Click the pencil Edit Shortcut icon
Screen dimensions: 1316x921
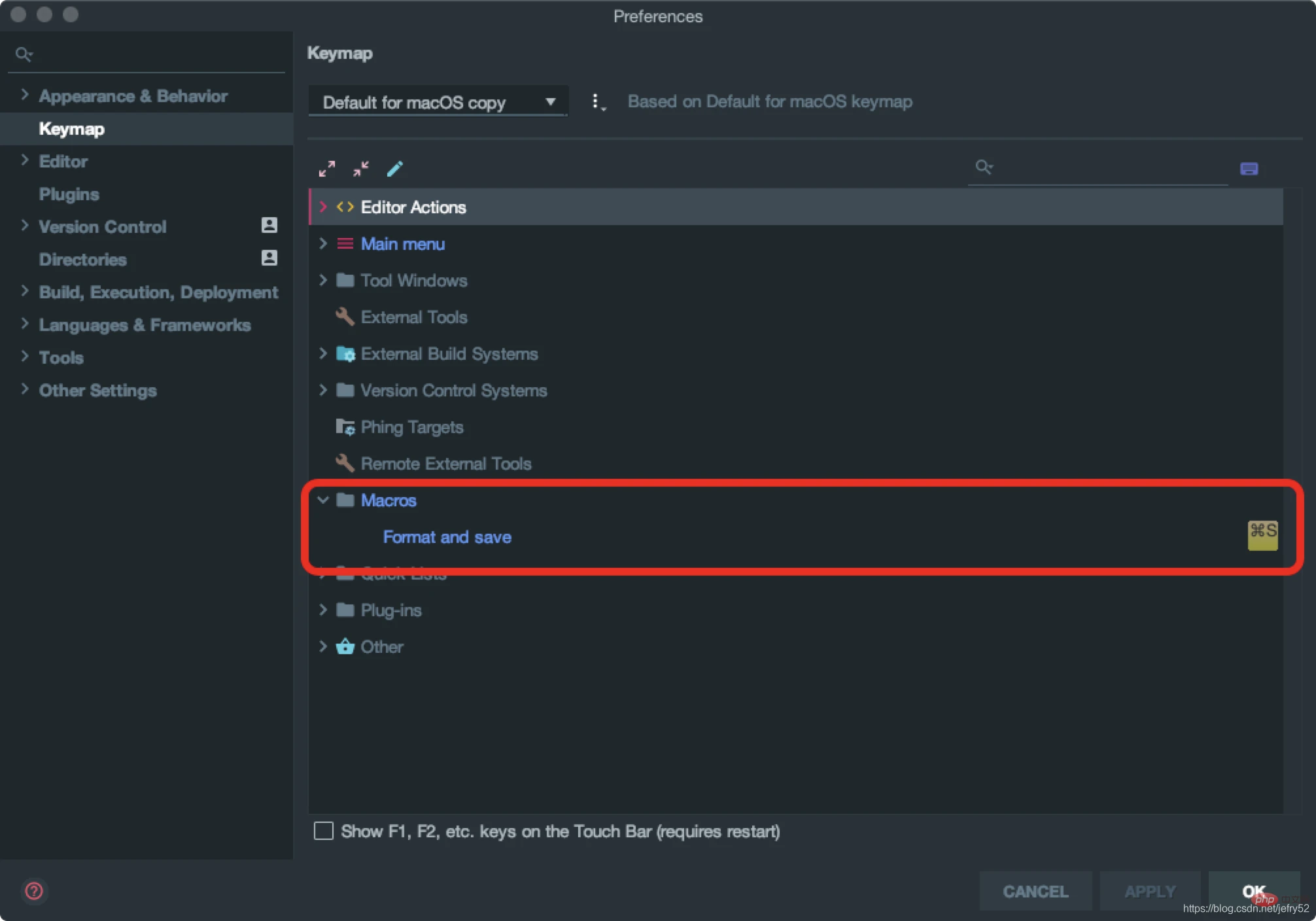395,169
